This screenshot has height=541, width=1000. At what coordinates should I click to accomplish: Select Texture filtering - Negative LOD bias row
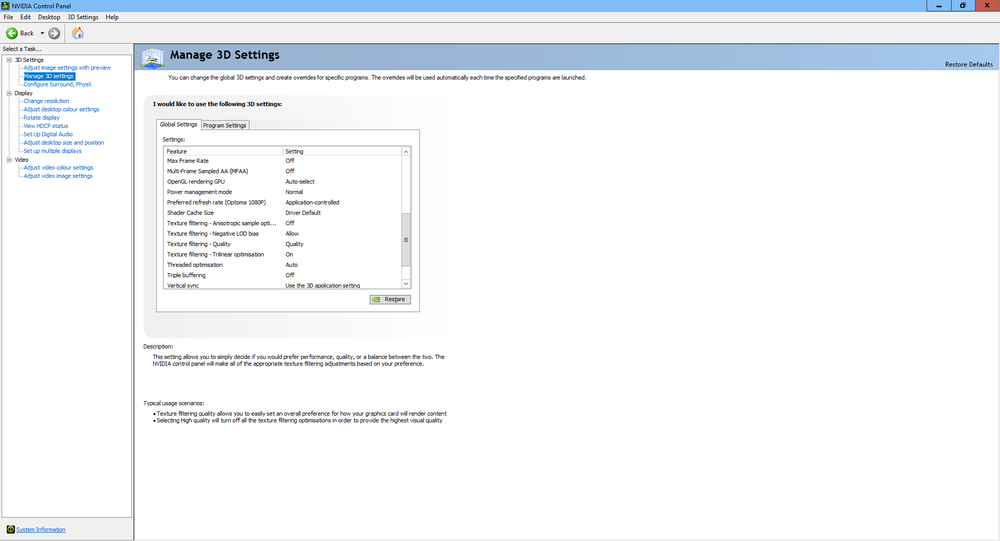coord(283,233)
